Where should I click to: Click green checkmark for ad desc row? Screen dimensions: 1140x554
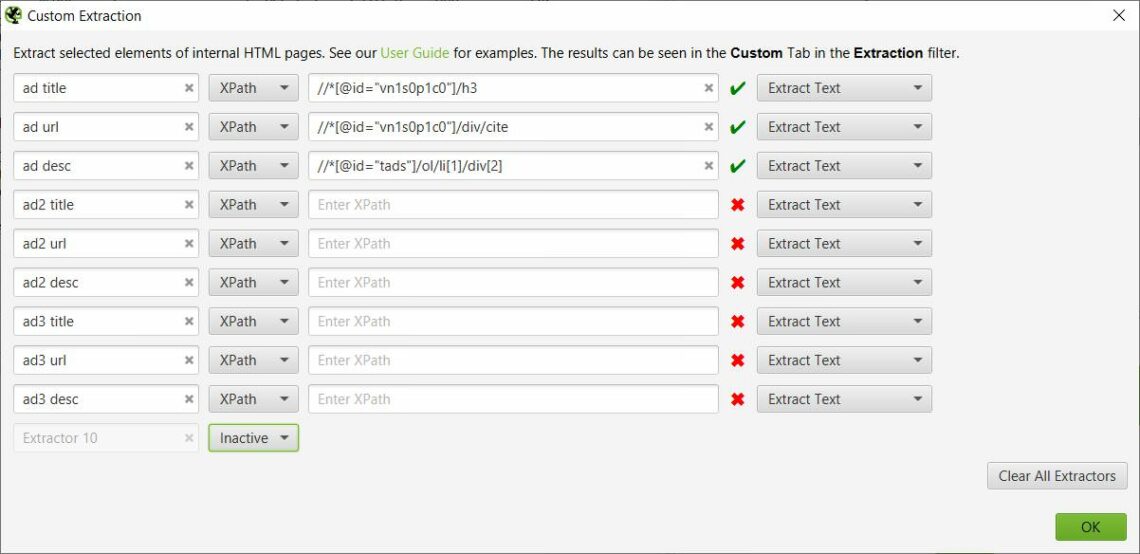click(737, 166)
